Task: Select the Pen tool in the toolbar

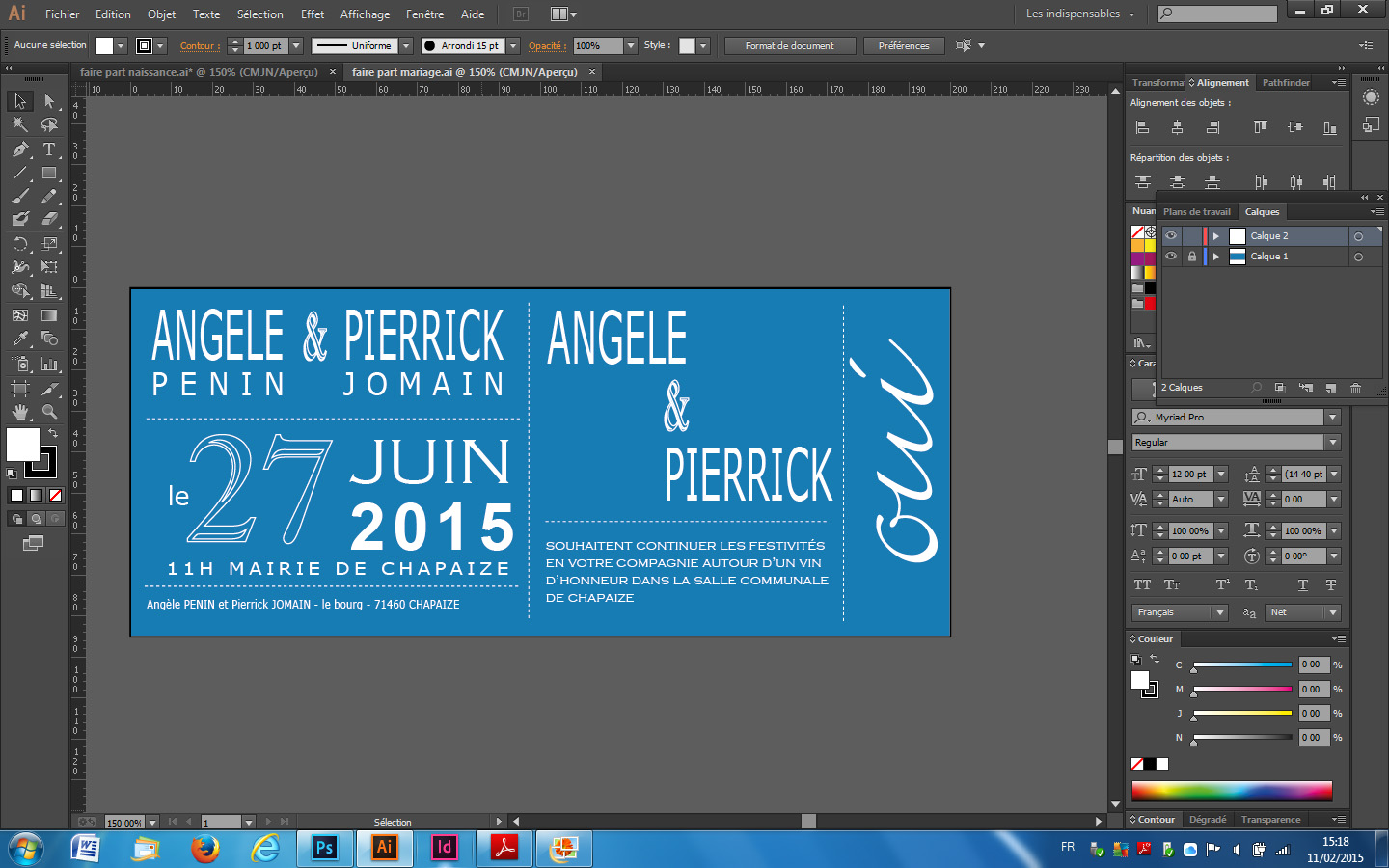Action: click(19, 149)
